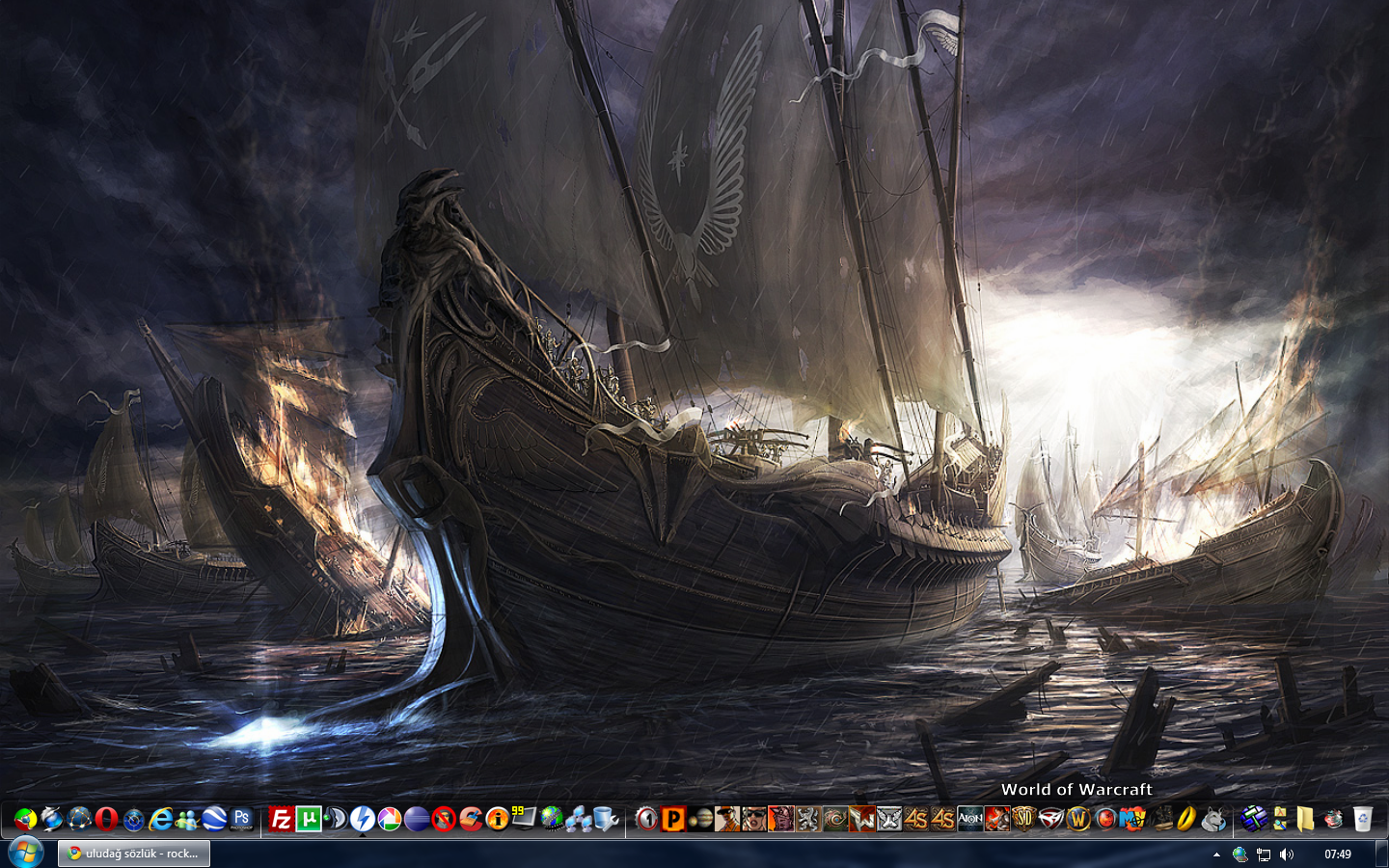
Task: Open Google Chrome from the dock
Action: coord(25,820)
